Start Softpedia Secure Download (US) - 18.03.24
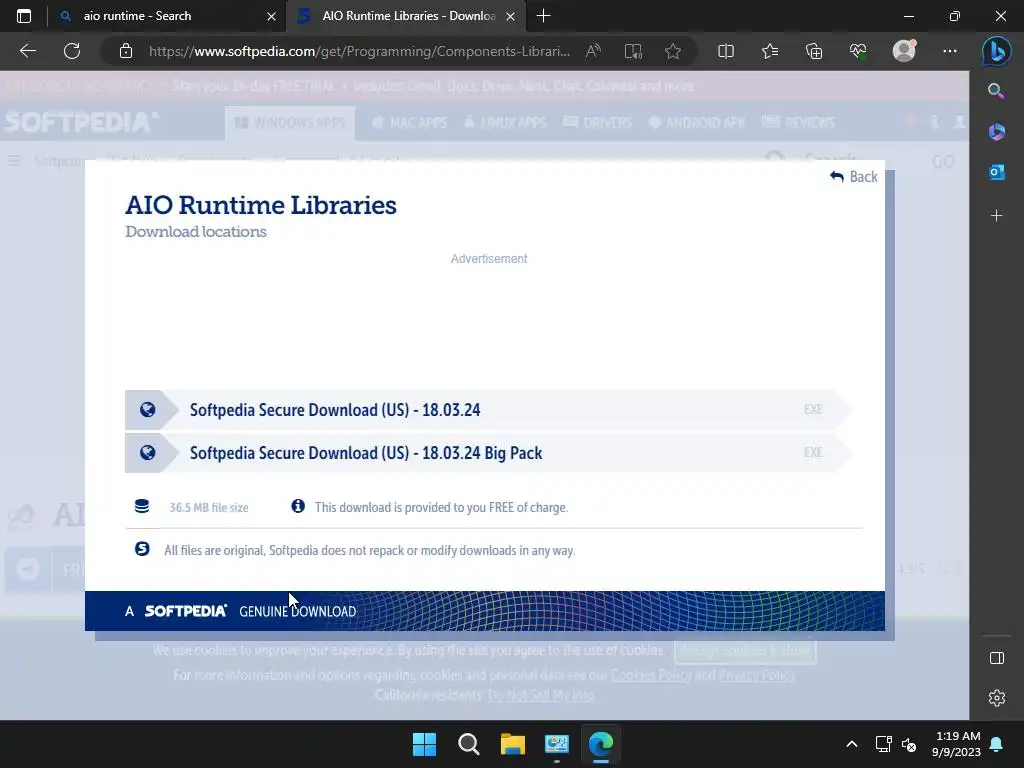This screenshot has height=768, width=1024. tap(488, 410)
